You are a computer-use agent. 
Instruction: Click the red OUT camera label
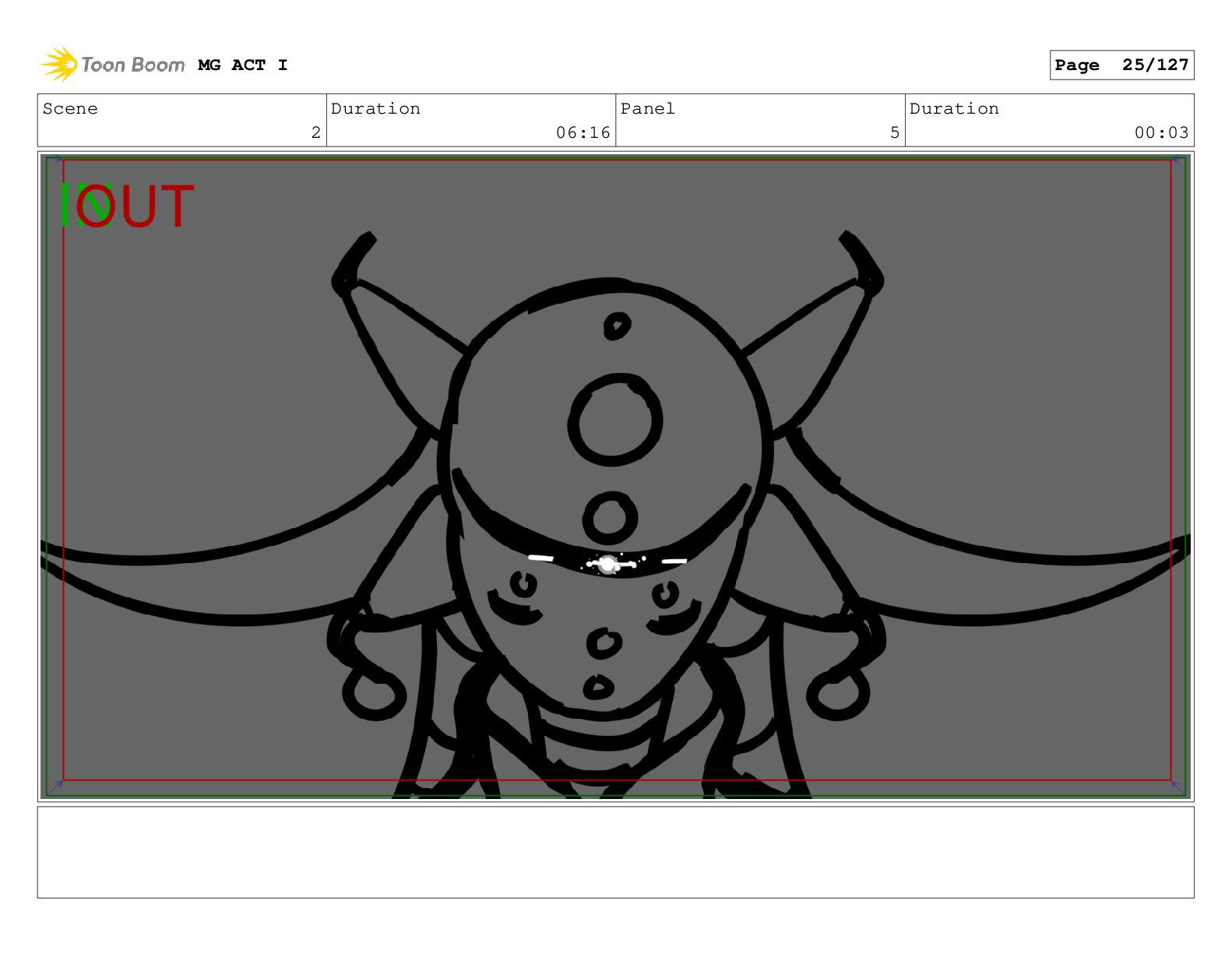pos(135,206)
